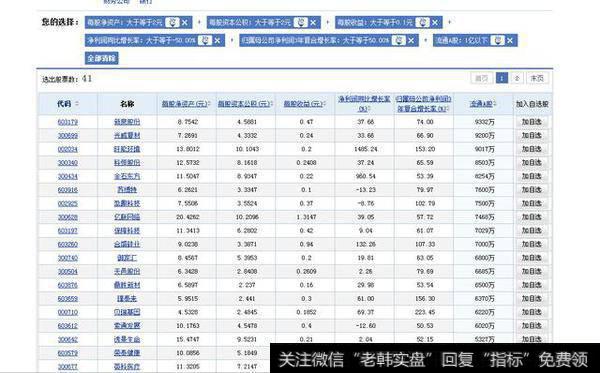Image resolution: width=600 pixels, height=373 pixels.
Task: Add stock 002925 to watchlist 加自选
Action: pyautogui.click(x=532, y=204)
